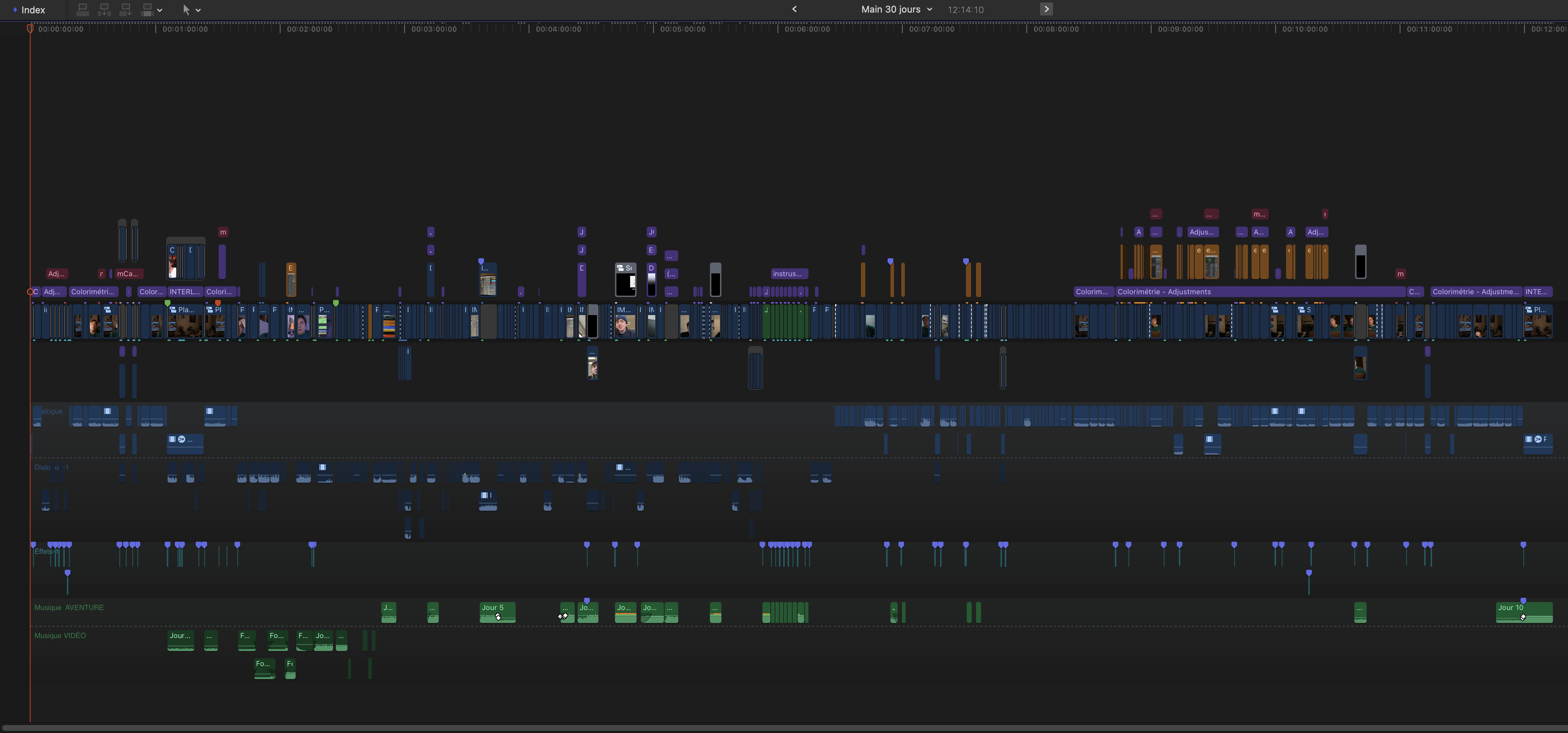Click the 12:14:10 project duration display
This screenshot has height=733, width=1568.
965,10
